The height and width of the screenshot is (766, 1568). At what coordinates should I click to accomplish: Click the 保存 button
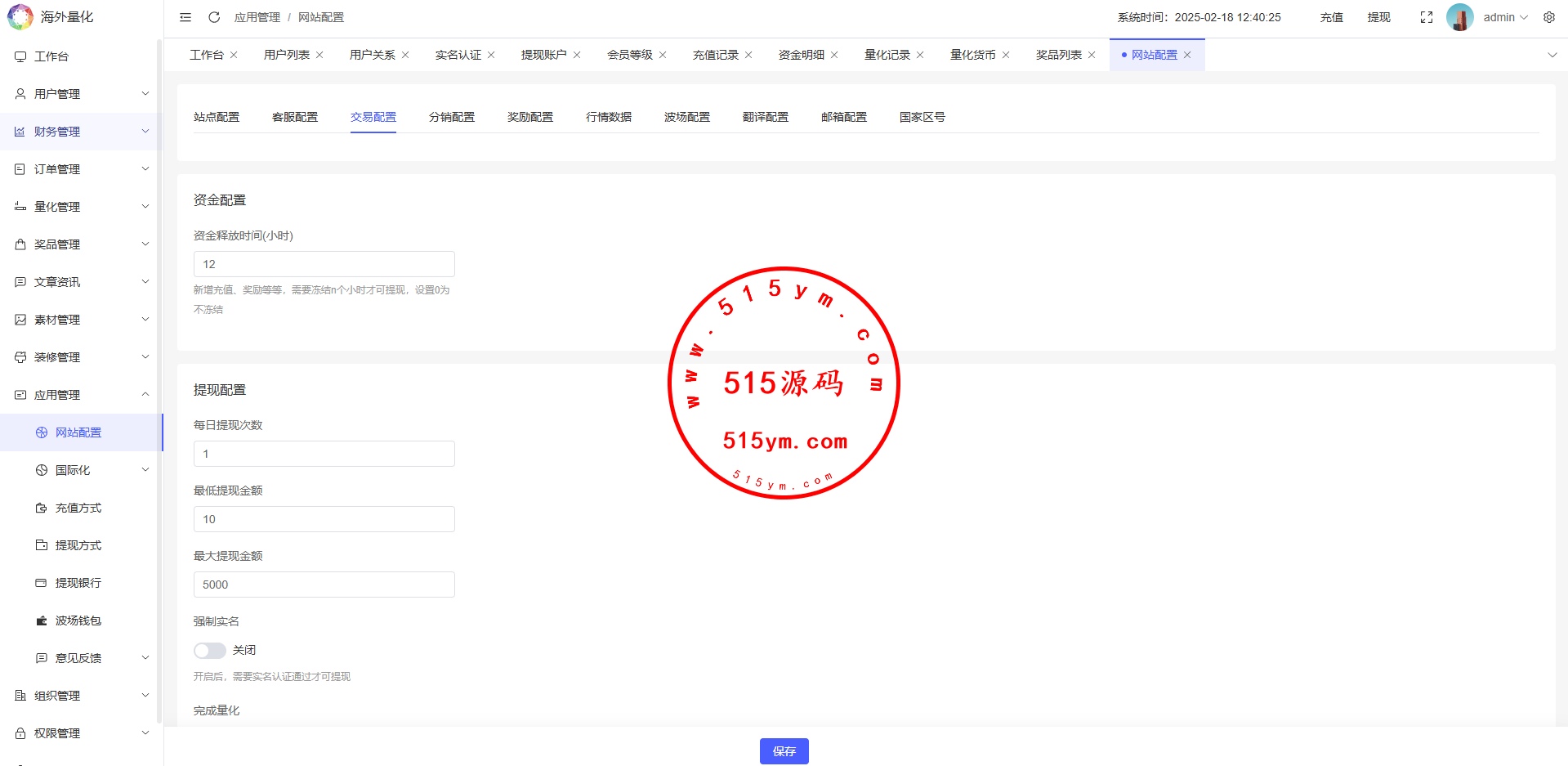click(x=784, y=751)
